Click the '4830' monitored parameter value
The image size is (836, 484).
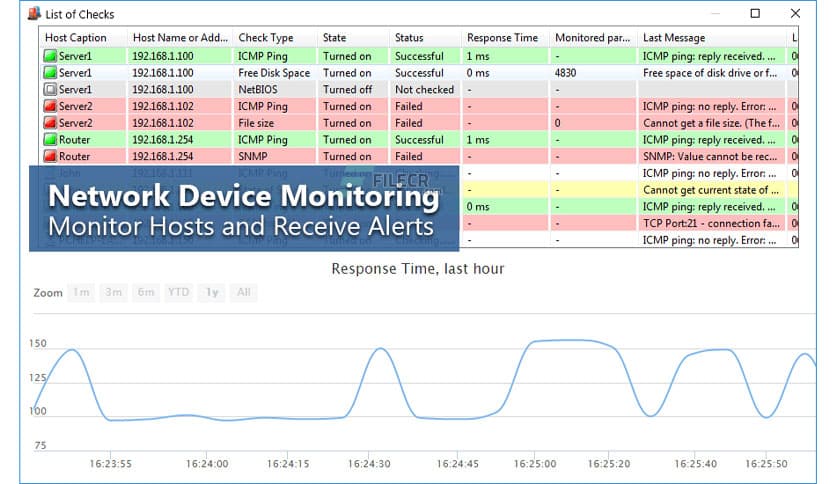tap(565, 72)
